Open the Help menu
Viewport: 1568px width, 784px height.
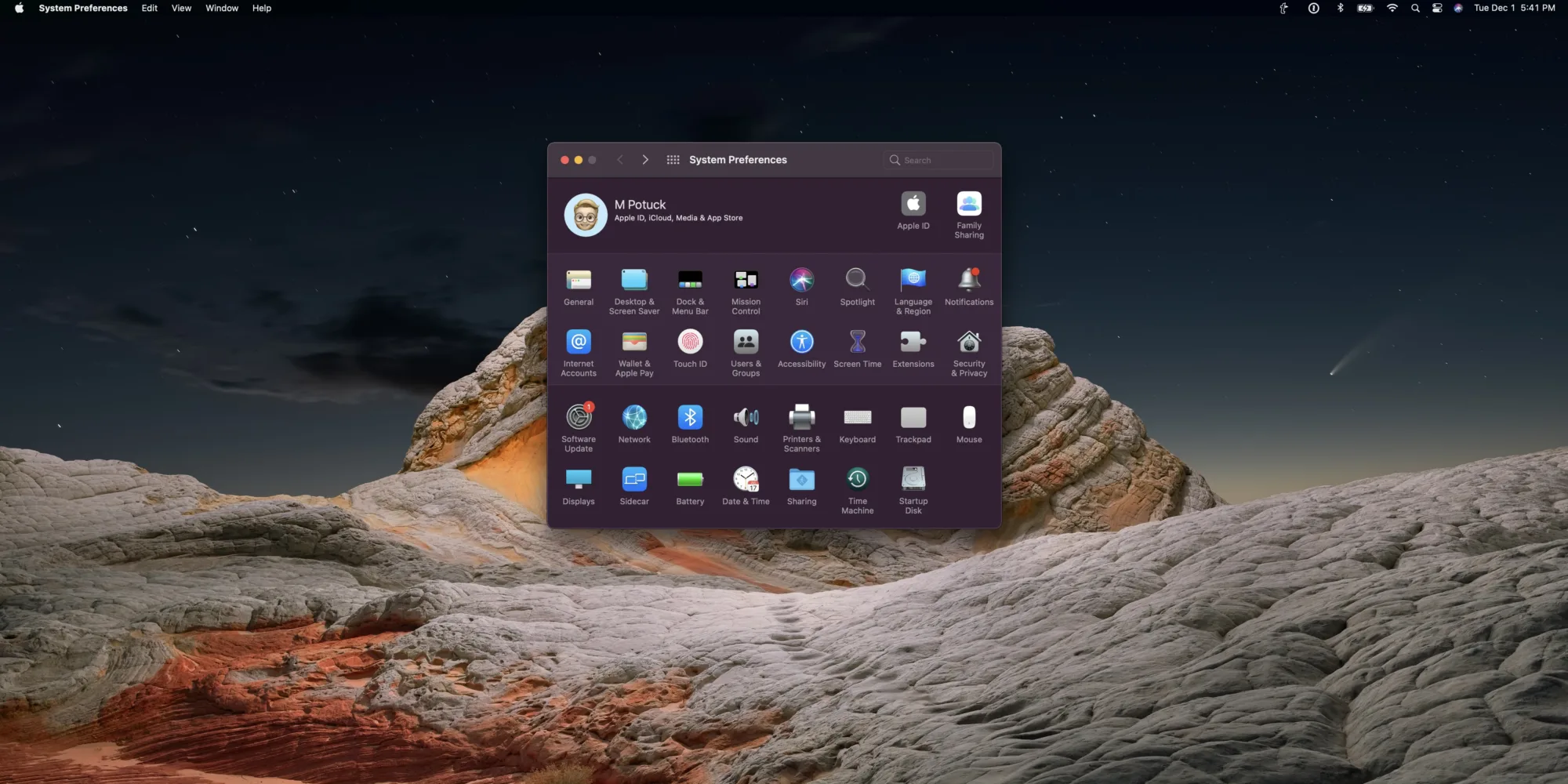(262, 8)
